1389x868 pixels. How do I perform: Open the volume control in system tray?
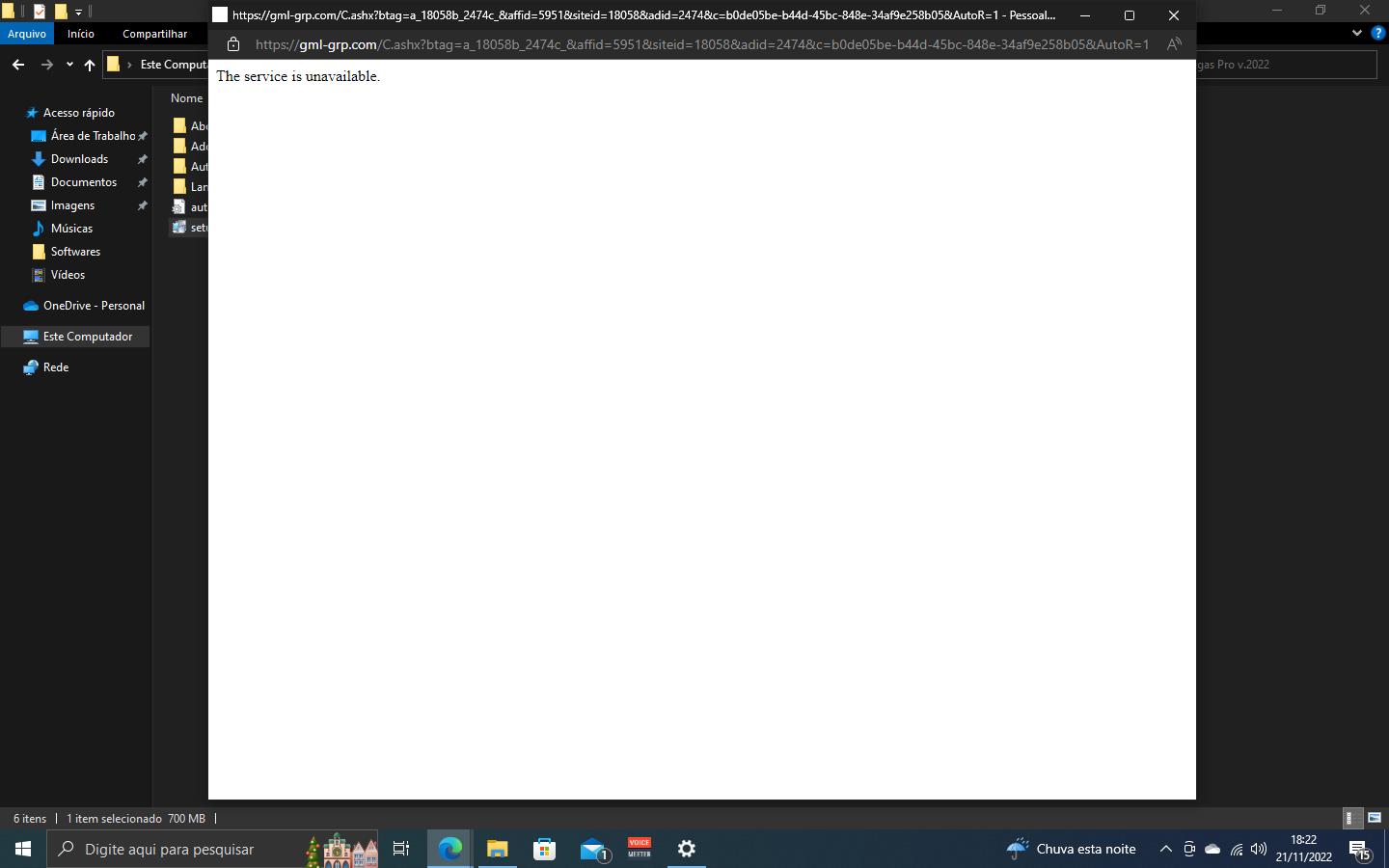click(x=1258, y=849)
